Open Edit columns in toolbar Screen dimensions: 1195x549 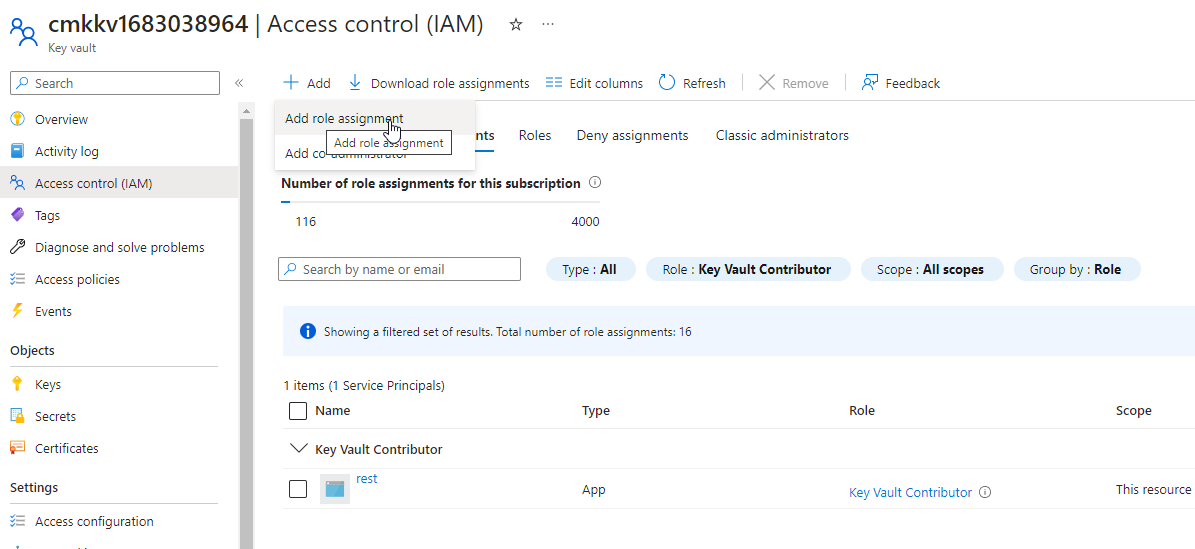[594, 83]
